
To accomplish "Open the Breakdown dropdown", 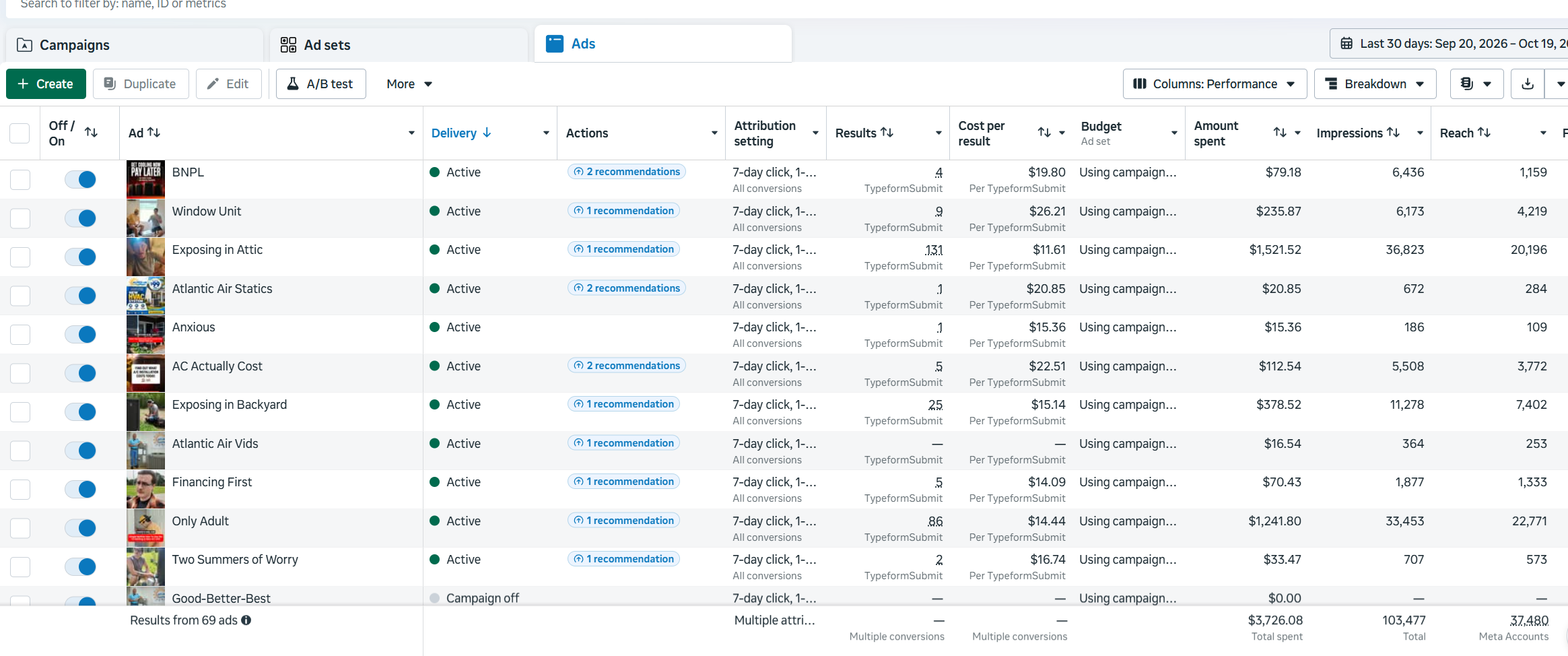I will click(1375, 84).
